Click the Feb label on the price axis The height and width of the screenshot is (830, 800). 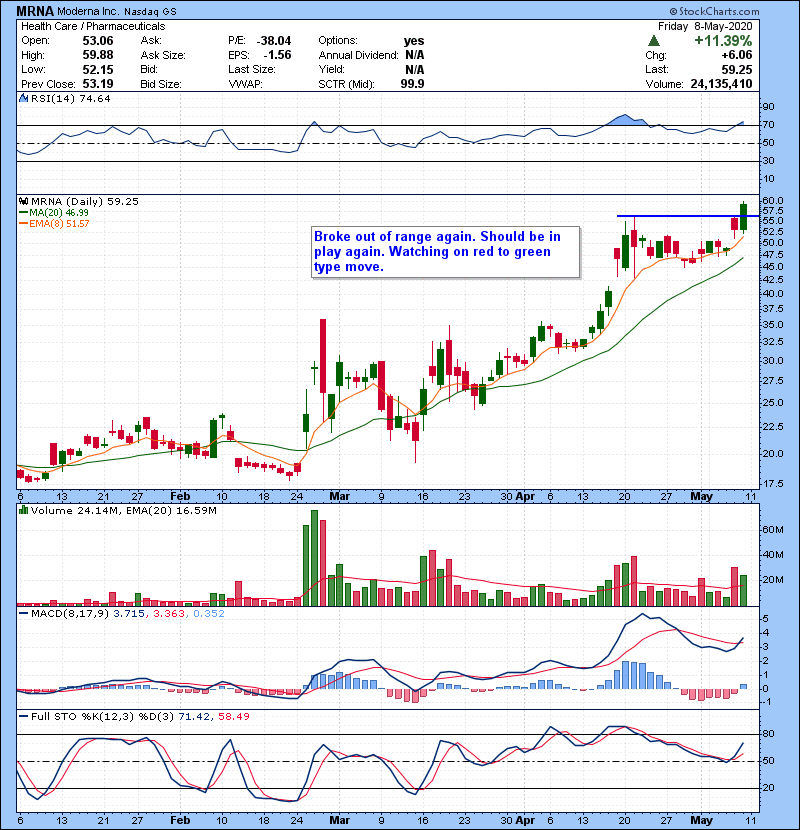tap(180, 497)
